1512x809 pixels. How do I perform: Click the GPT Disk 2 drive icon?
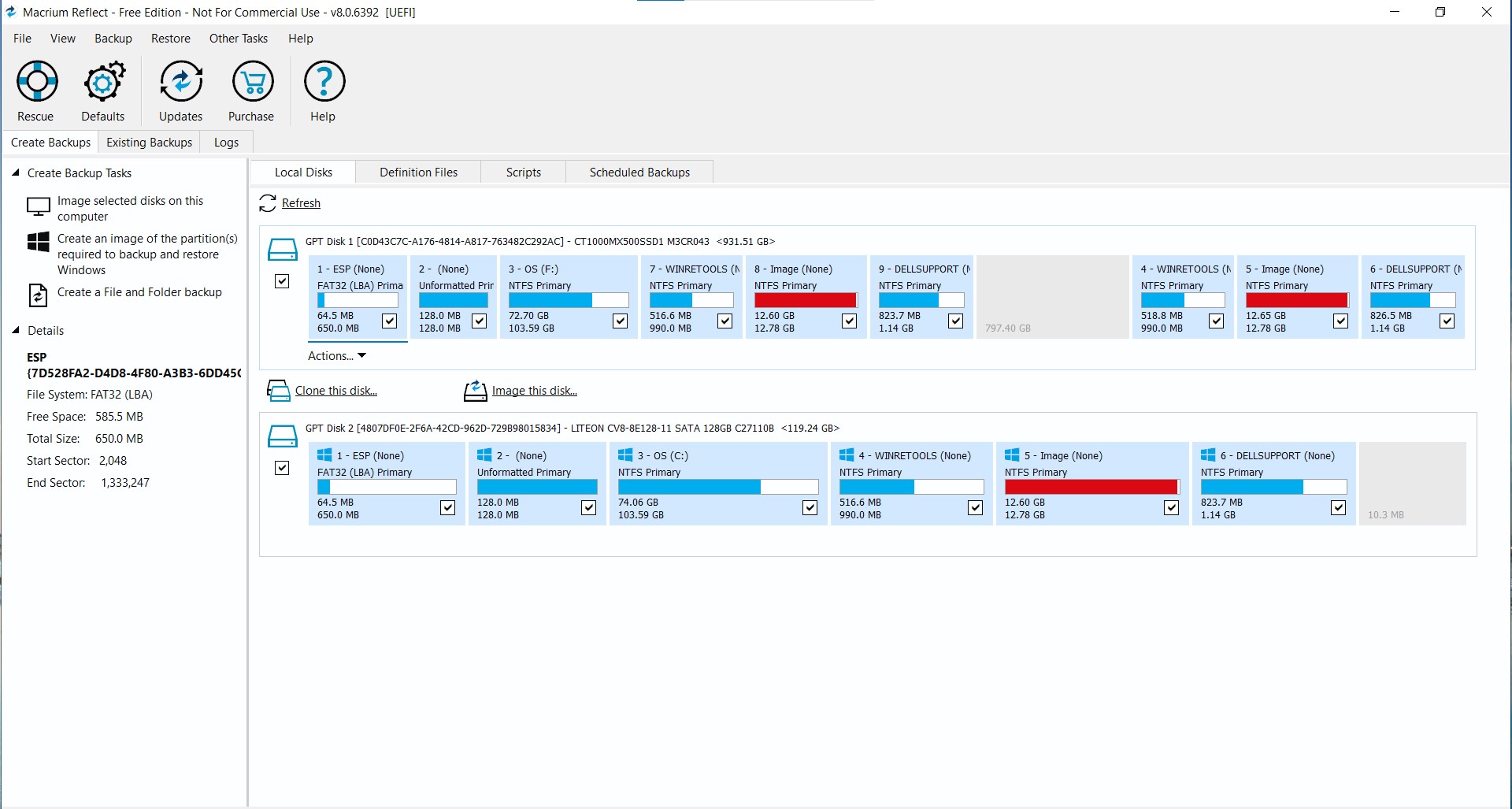click(x=283, y=436)
